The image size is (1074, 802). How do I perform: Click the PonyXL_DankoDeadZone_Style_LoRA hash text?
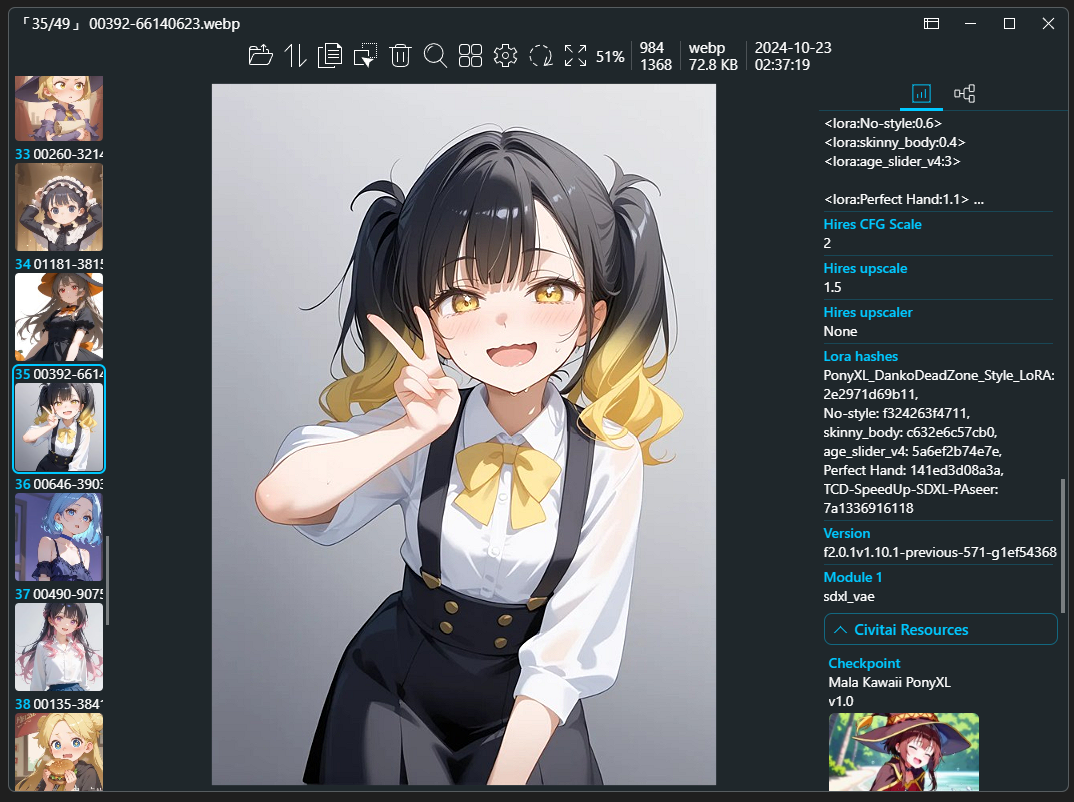tap(939, 385)
